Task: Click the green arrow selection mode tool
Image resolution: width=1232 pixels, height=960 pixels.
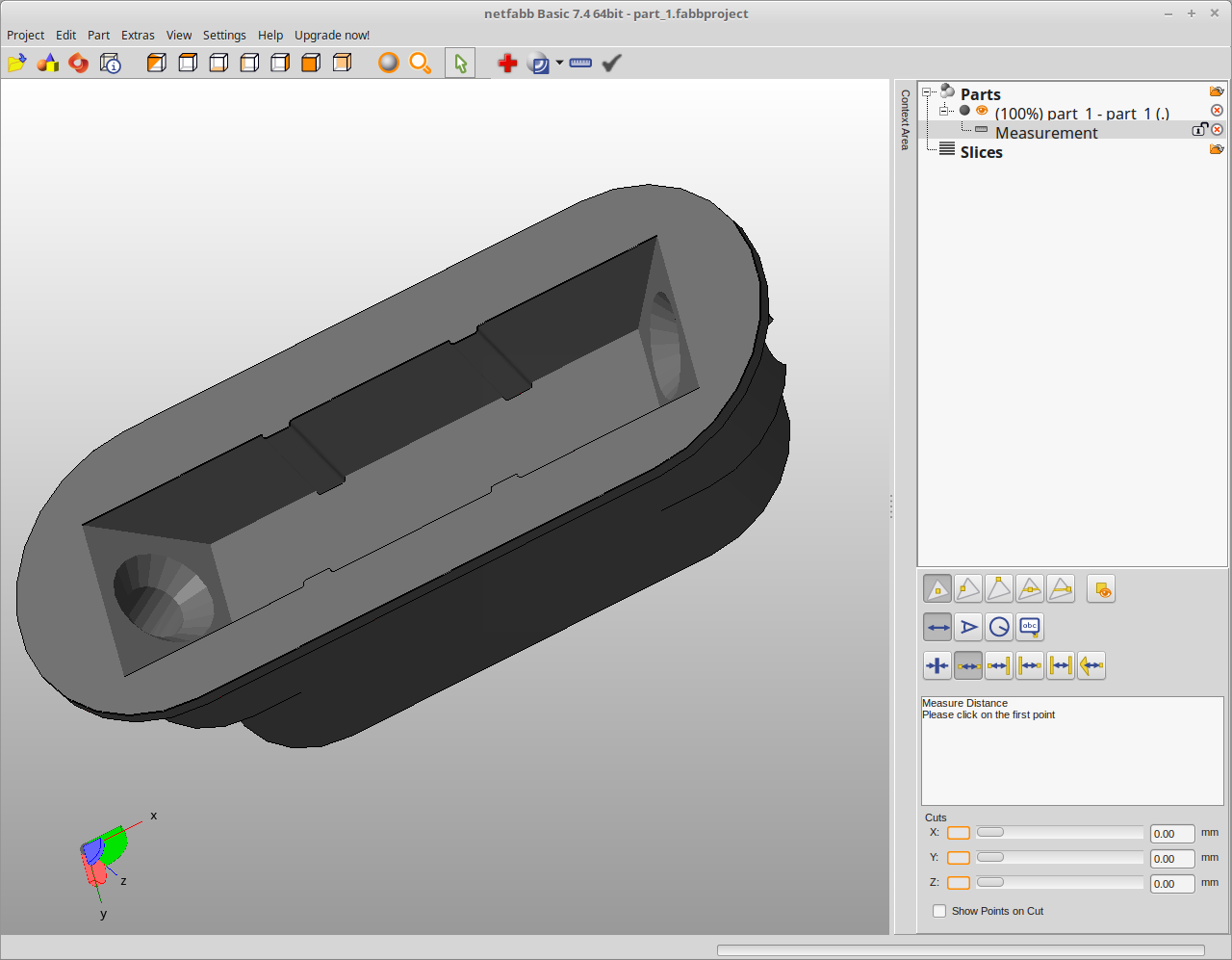Action: (460, 64)
